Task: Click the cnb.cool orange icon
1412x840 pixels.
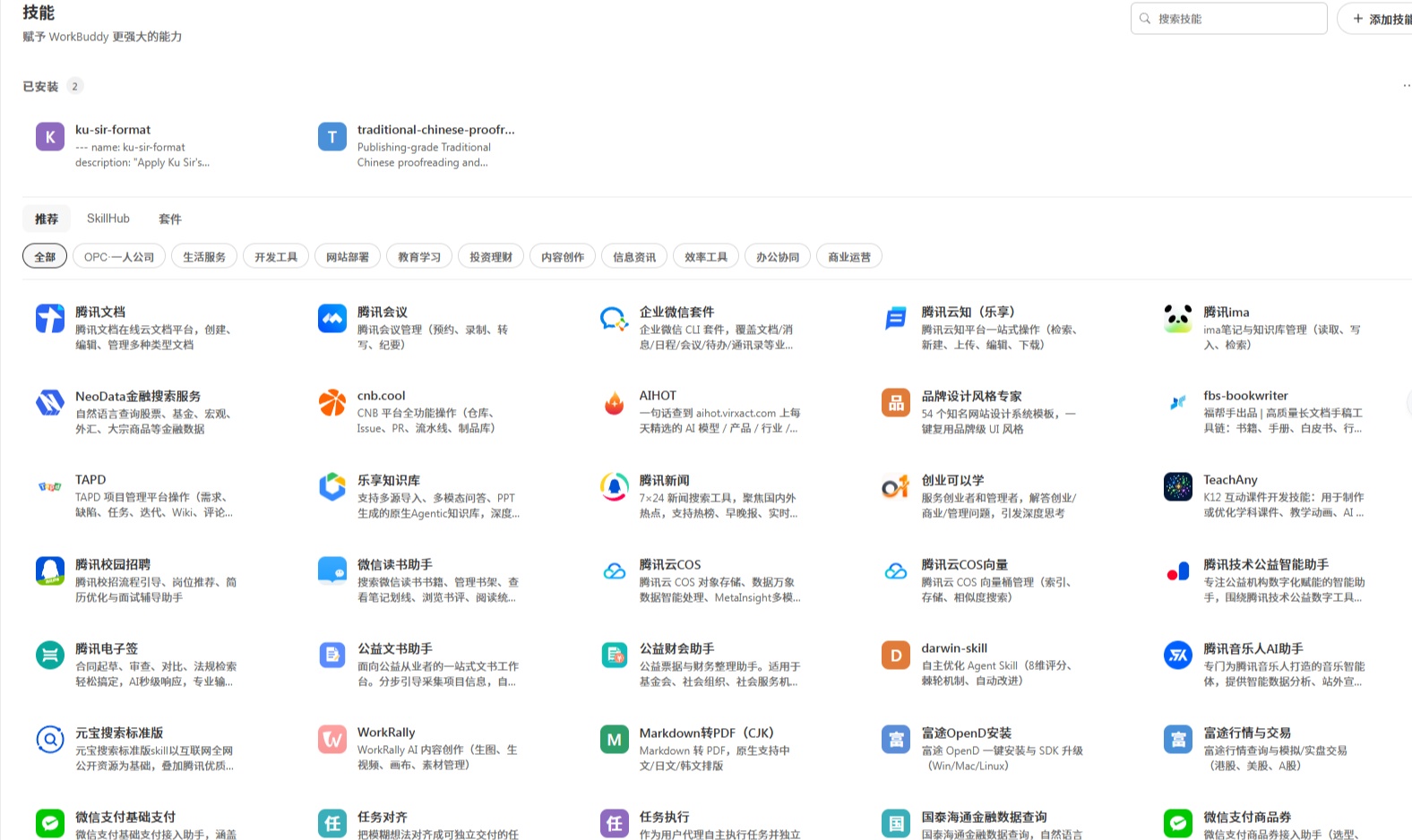Action: [x=332, y=402]
